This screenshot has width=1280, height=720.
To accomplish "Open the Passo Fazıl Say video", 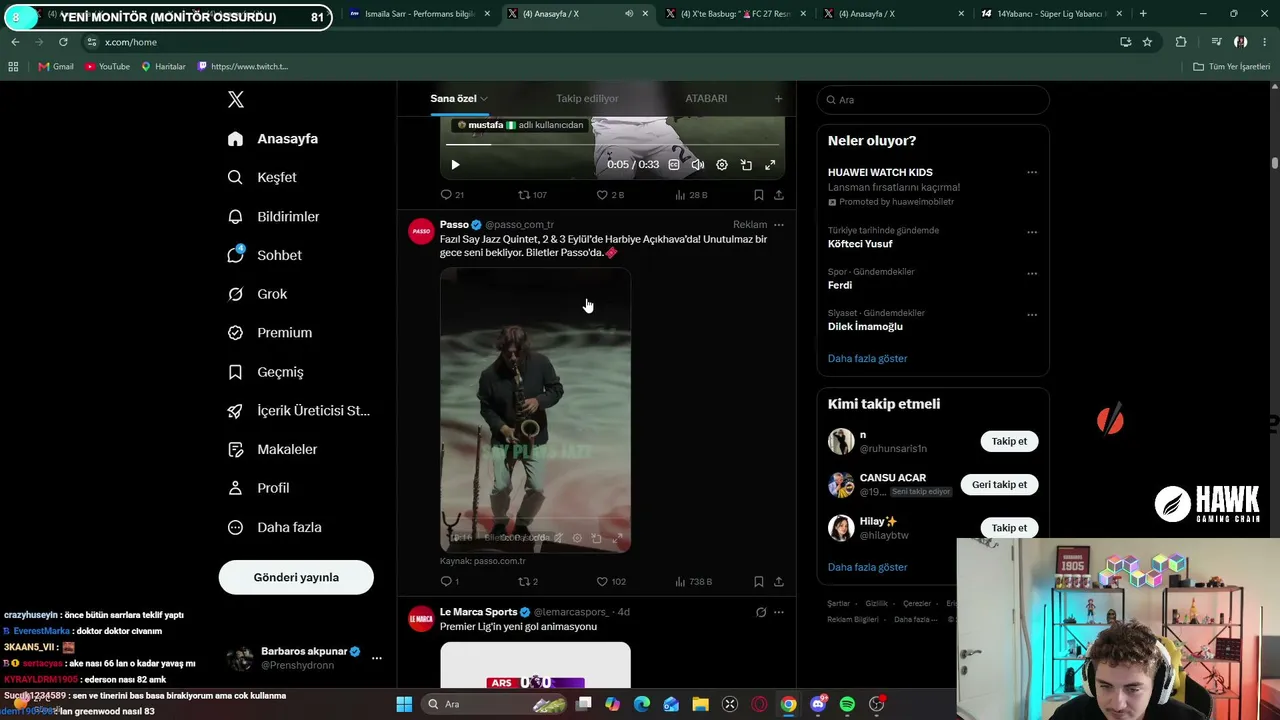I will [535, 410].
